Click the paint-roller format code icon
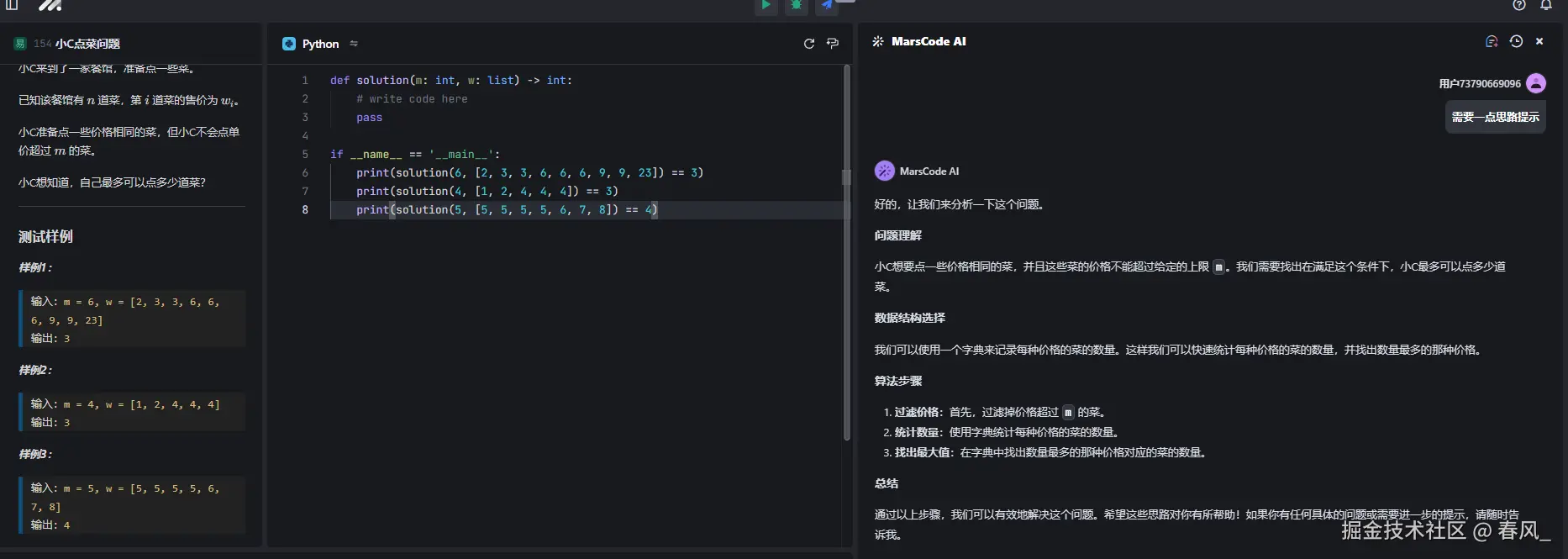 point(833,44)
